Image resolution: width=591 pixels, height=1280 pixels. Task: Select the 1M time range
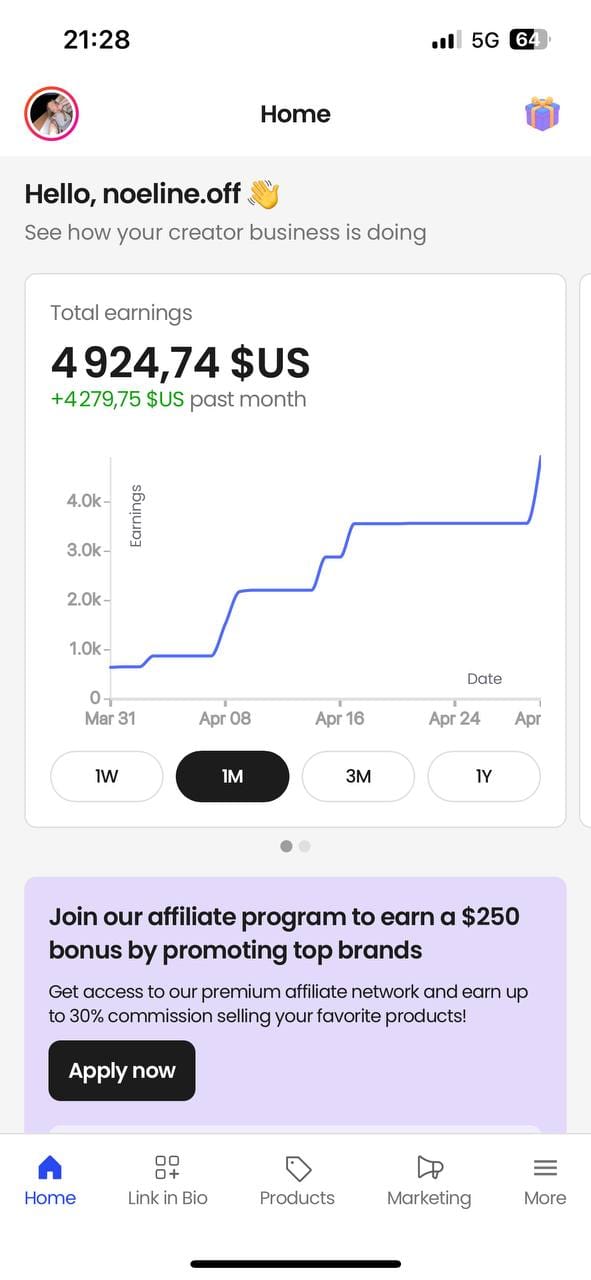(x=232, y=776)
